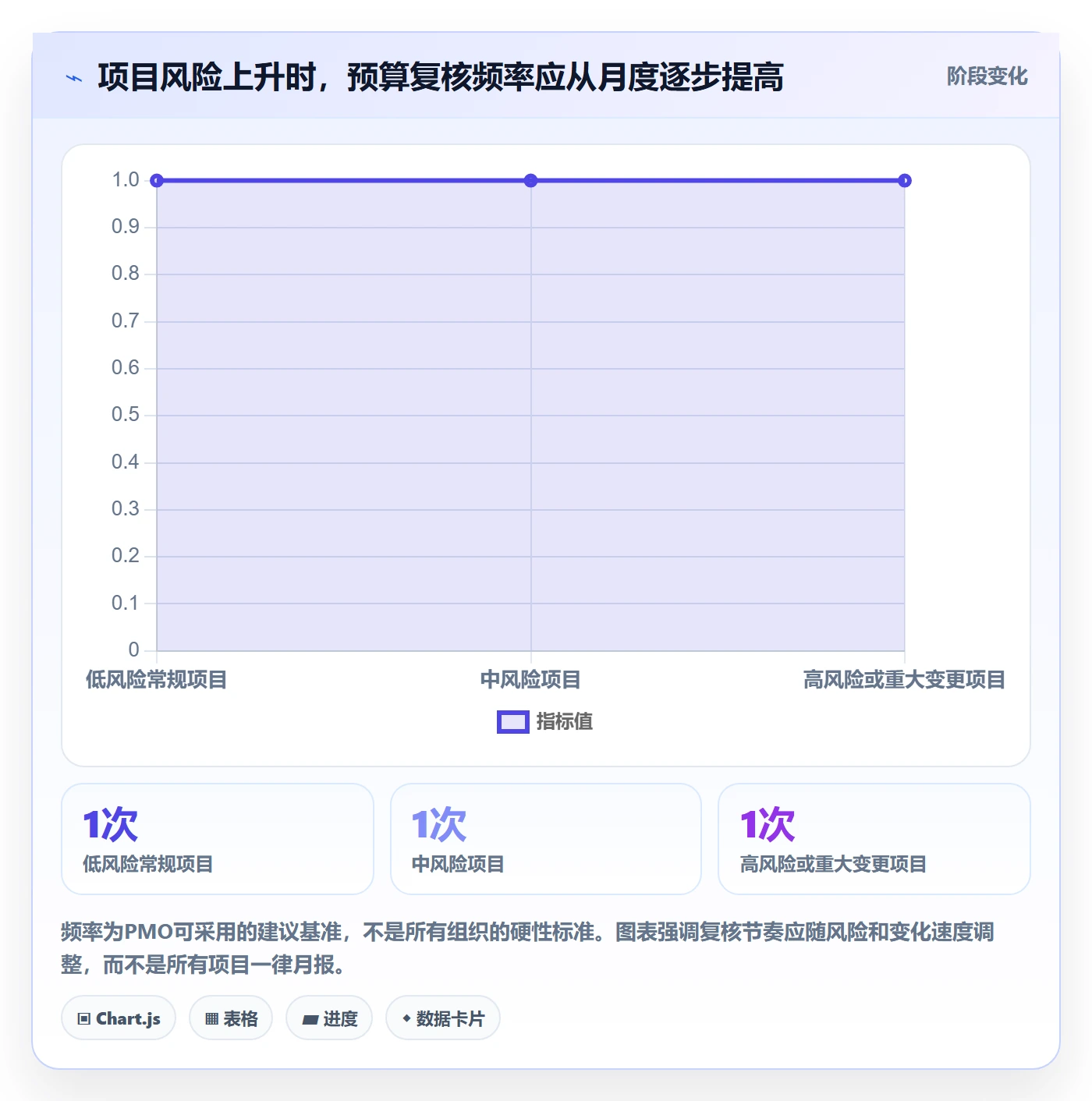This screenshot has height=1101, width=1092.
Task: Toggle the 指标值 legend color box
Action: click(513, 722)
